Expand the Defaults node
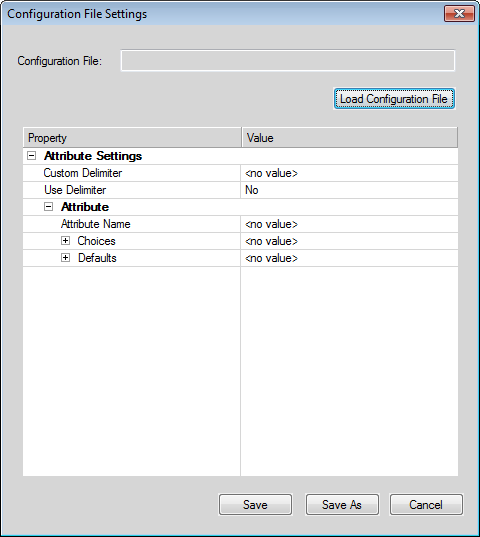Viewport: 480px width, 537px height. point(65,258)
